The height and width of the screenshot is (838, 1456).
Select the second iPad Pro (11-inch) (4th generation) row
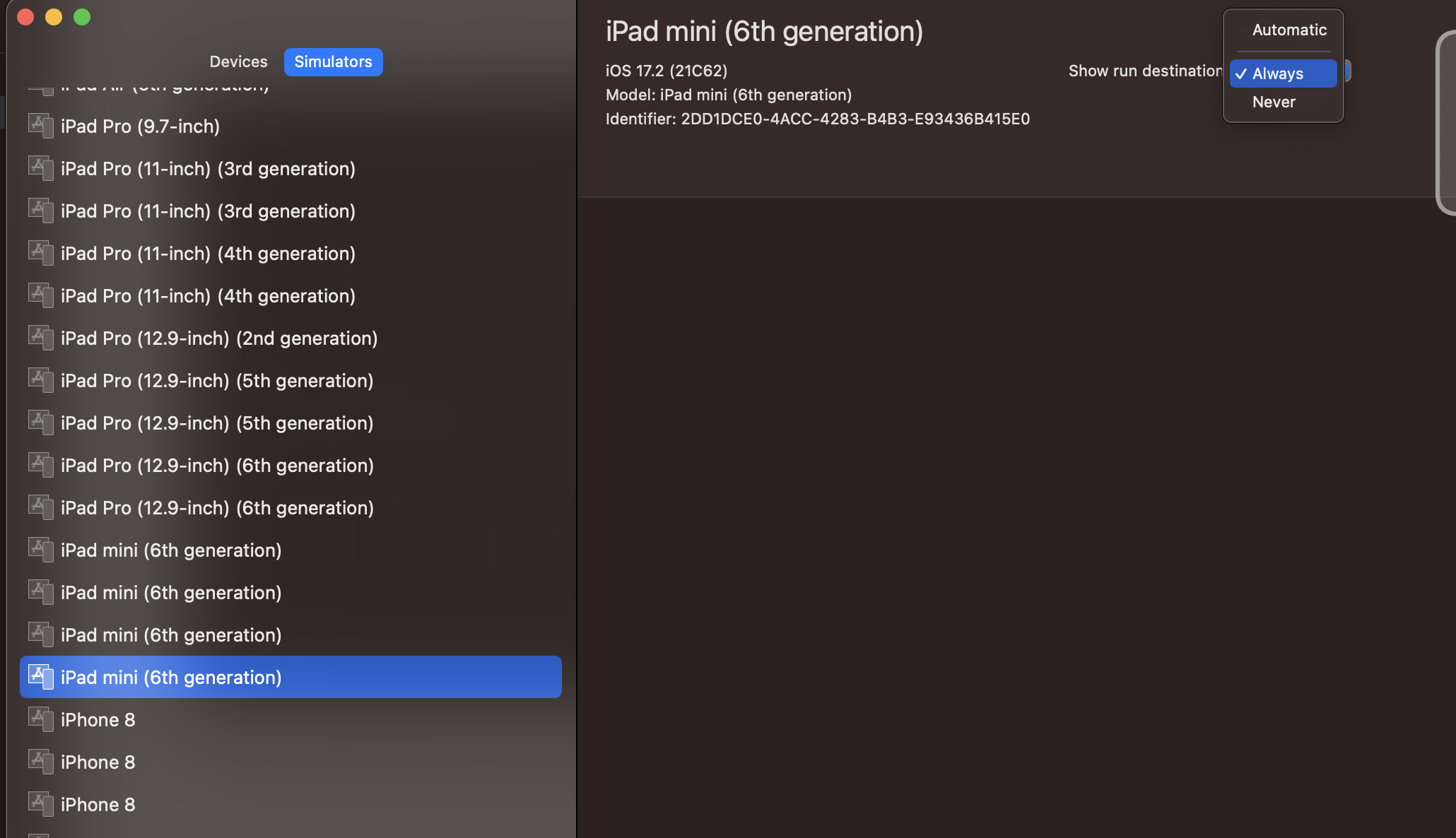coord(208,296)
